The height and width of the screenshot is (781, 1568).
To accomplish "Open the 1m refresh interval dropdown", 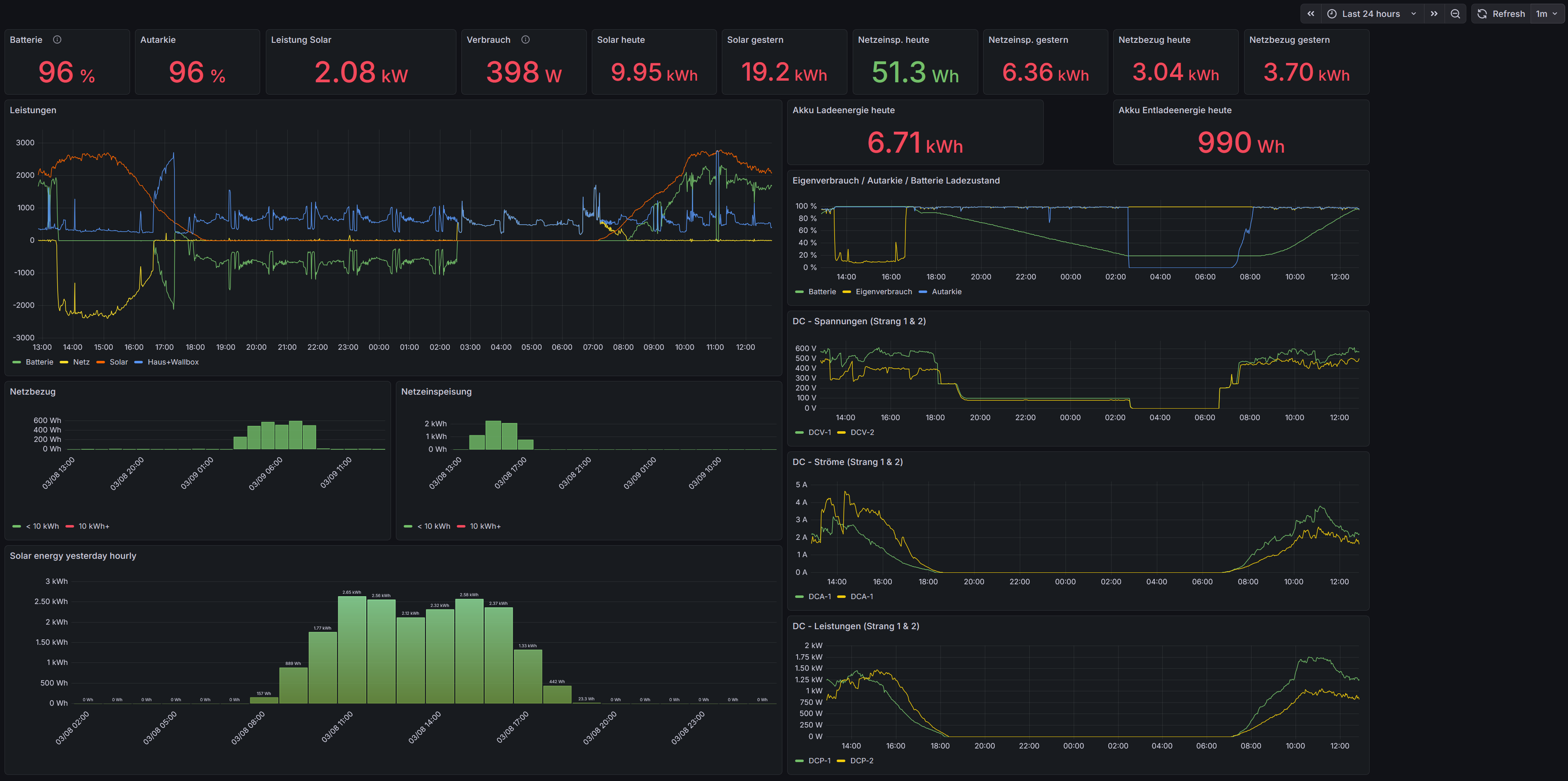I will coord(1547,14).
